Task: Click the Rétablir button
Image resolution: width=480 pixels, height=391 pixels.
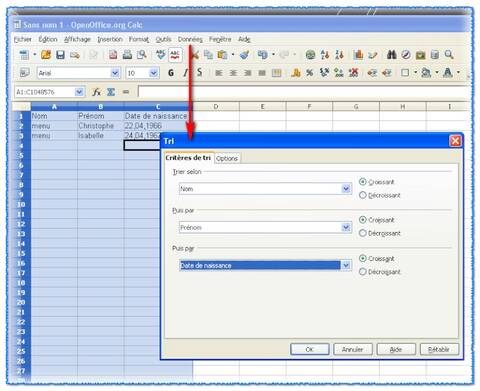Action: click(439, 349)
